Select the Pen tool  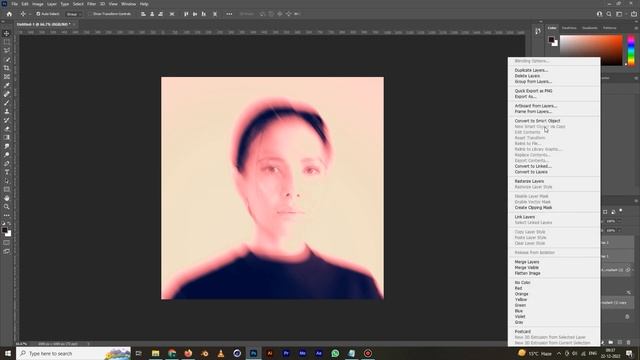click(x=7, y=163)
